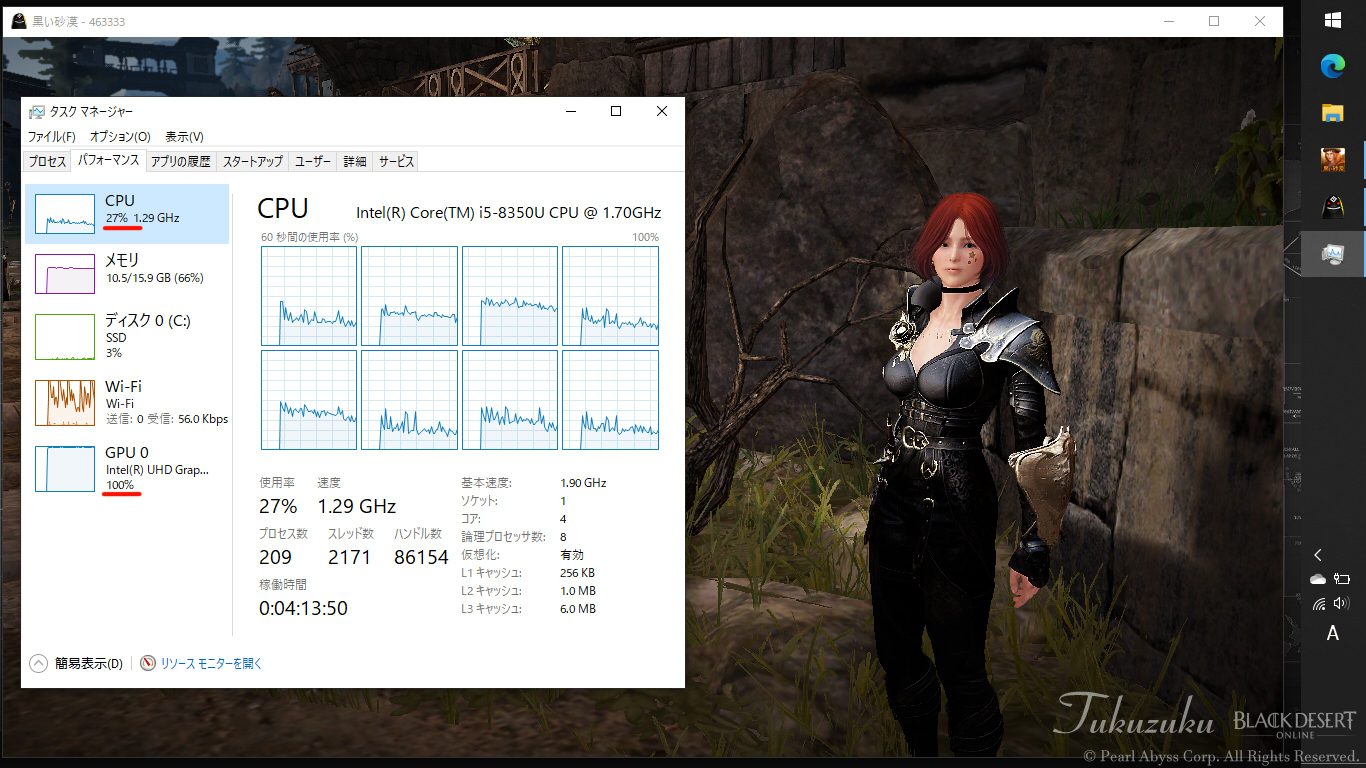
Task: Maximize the Task Manager window
Action: point(616,112)
